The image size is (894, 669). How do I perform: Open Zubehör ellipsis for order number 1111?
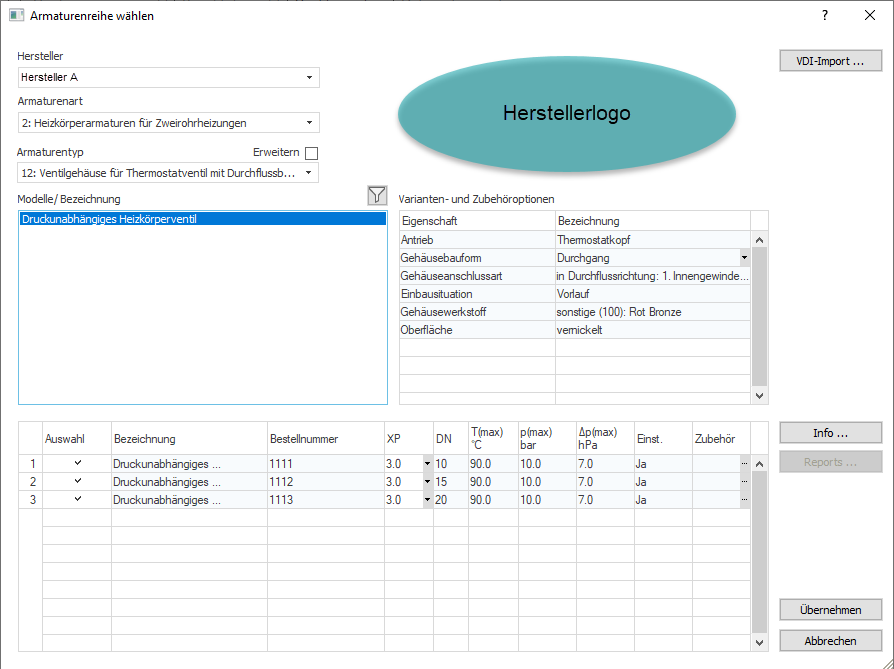coord(744,464)
